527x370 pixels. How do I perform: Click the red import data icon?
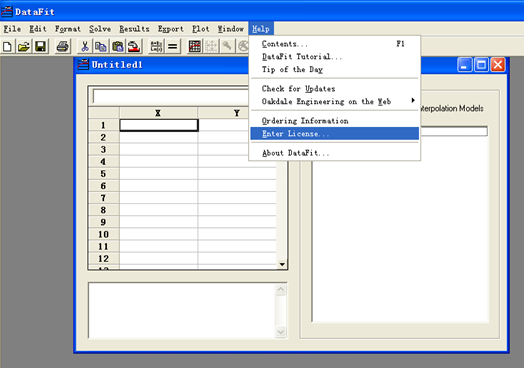[134, 47]
